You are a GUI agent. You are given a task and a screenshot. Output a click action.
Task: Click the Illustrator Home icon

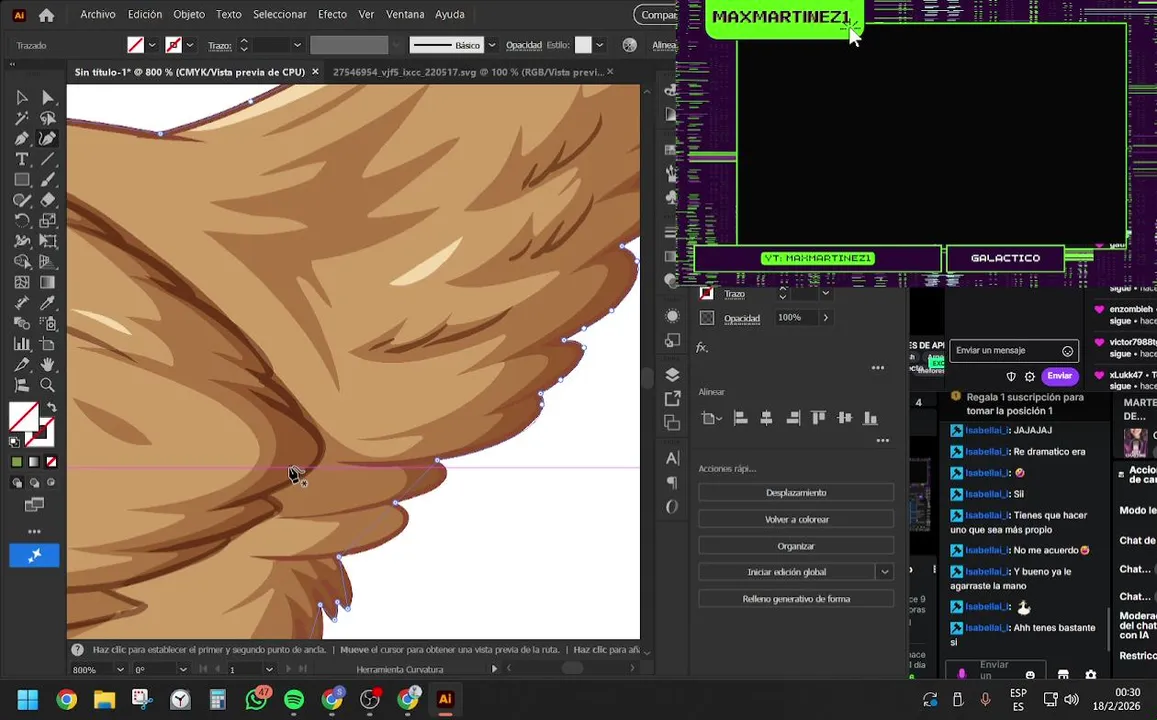(46, 15)
